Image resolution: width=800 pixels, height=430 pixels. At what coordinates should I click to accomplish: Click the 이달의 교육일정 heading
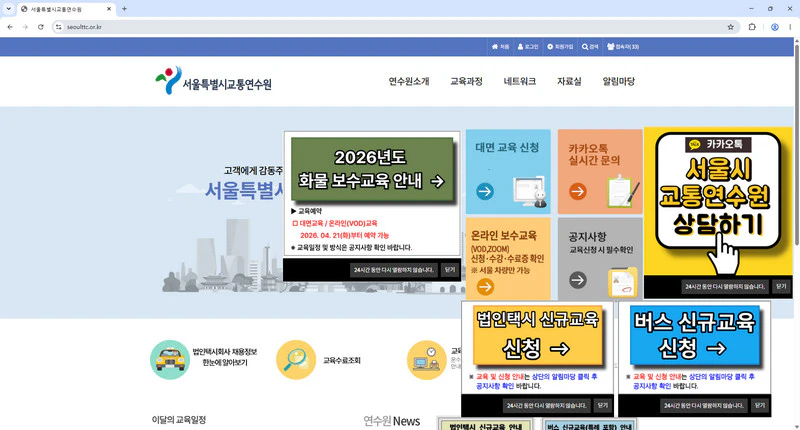[179, 420]
